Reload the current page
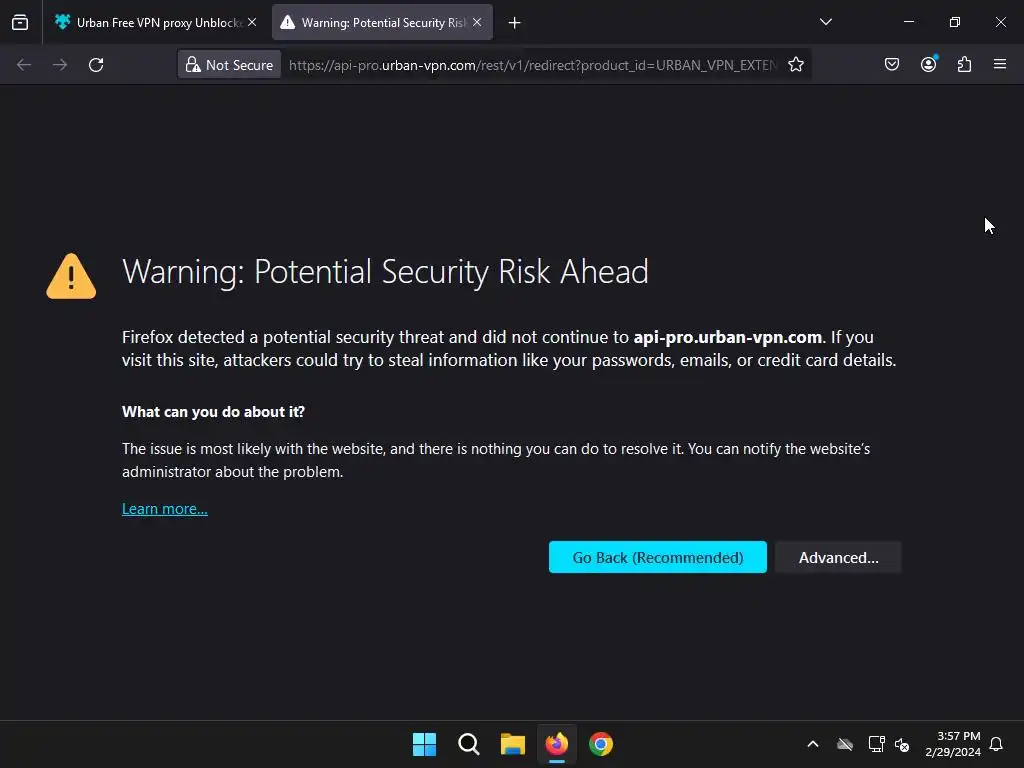This screenshot has height=768, width=1024. [96, 65]
